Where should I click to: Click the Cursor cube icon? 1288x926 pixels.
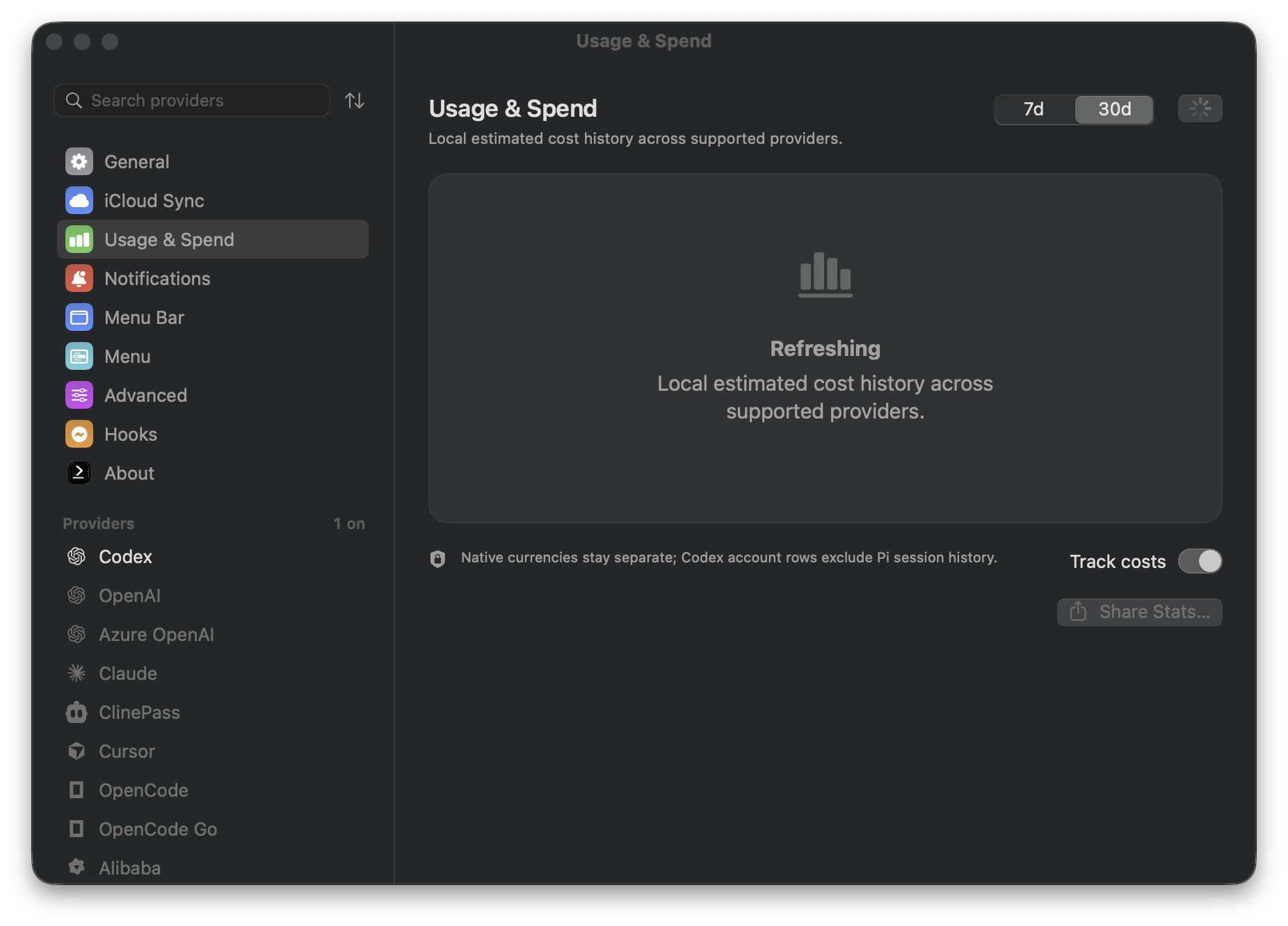pos(77,752)
